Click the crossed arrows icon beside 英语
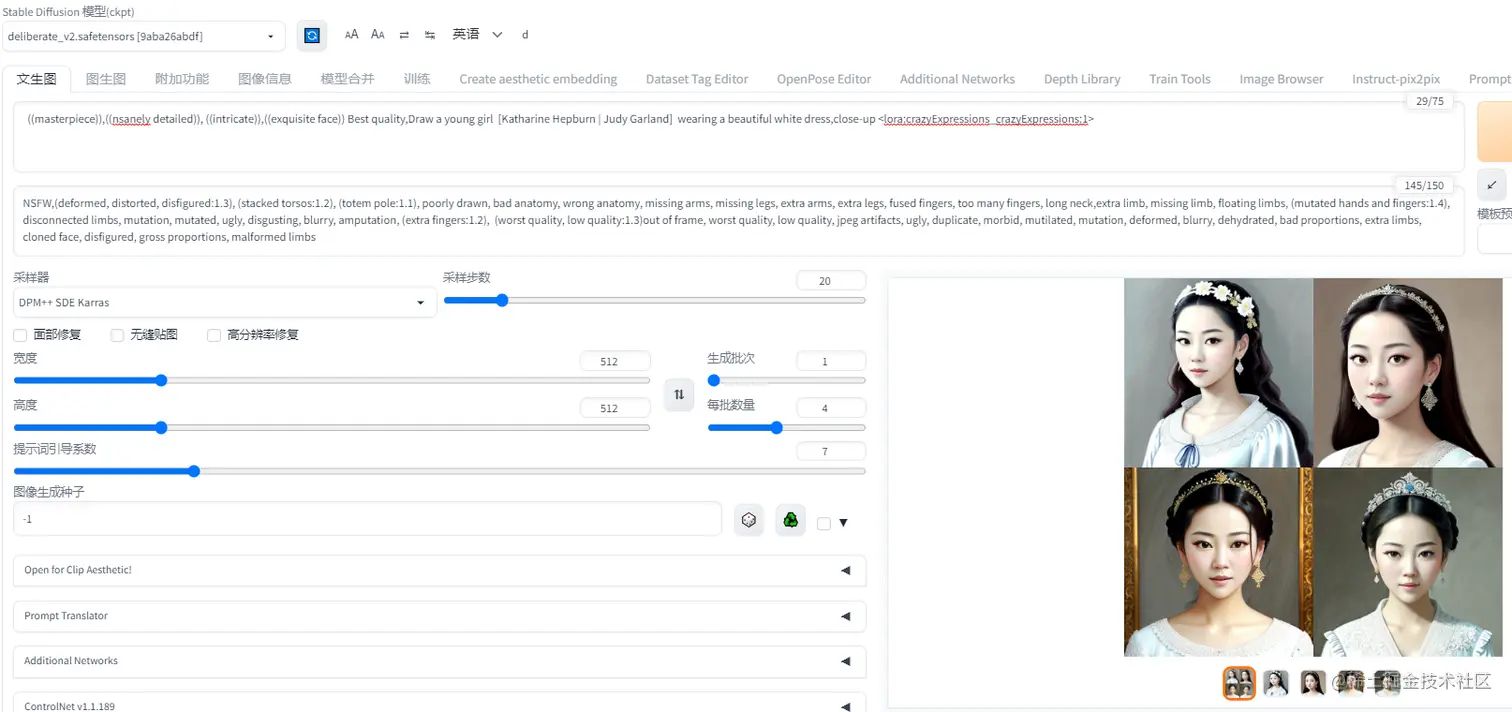 (x=430, y=35)
